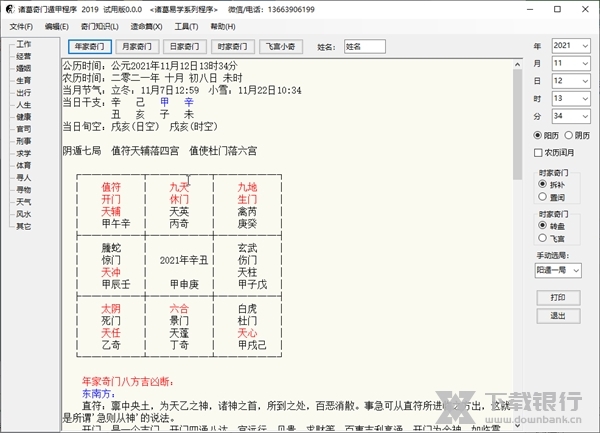Click the red 年家奇门八方吉凶断 heading
The width and height of the screenshot is (600, 433).
point(128,381)
